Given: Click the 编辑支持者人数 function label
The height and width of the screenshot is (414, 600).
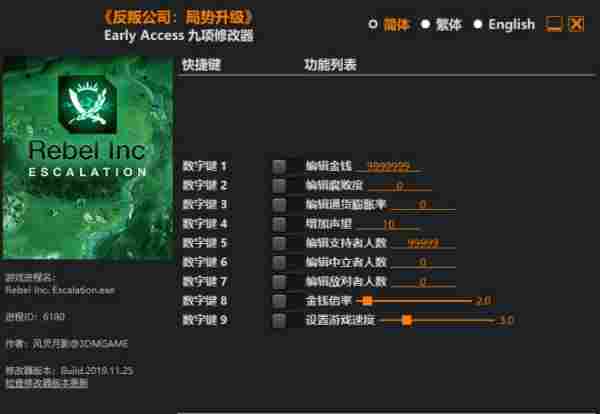Looking at the screenshot, I should pyautogui.click(x=346, y=243).
